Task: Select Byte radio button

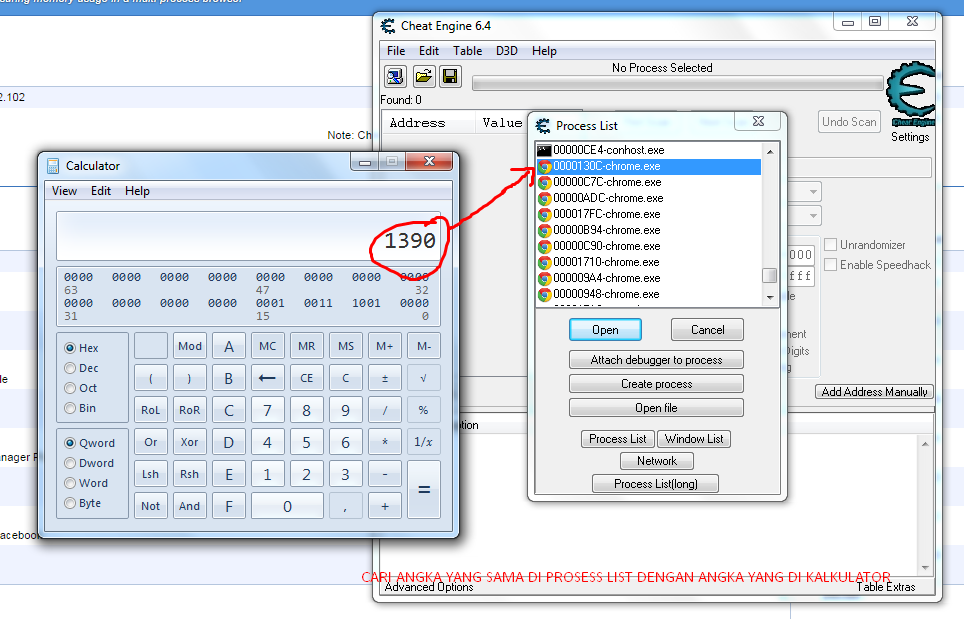Action: point(70,503)
